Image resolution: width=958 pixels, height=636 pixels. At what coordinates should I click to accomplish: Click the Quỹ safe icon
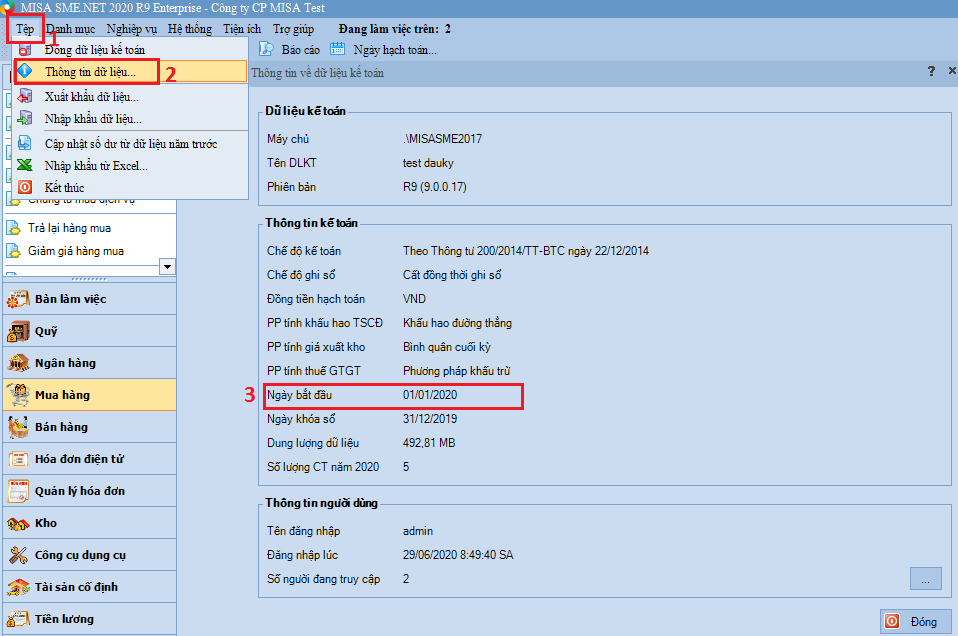coord(18,331)
